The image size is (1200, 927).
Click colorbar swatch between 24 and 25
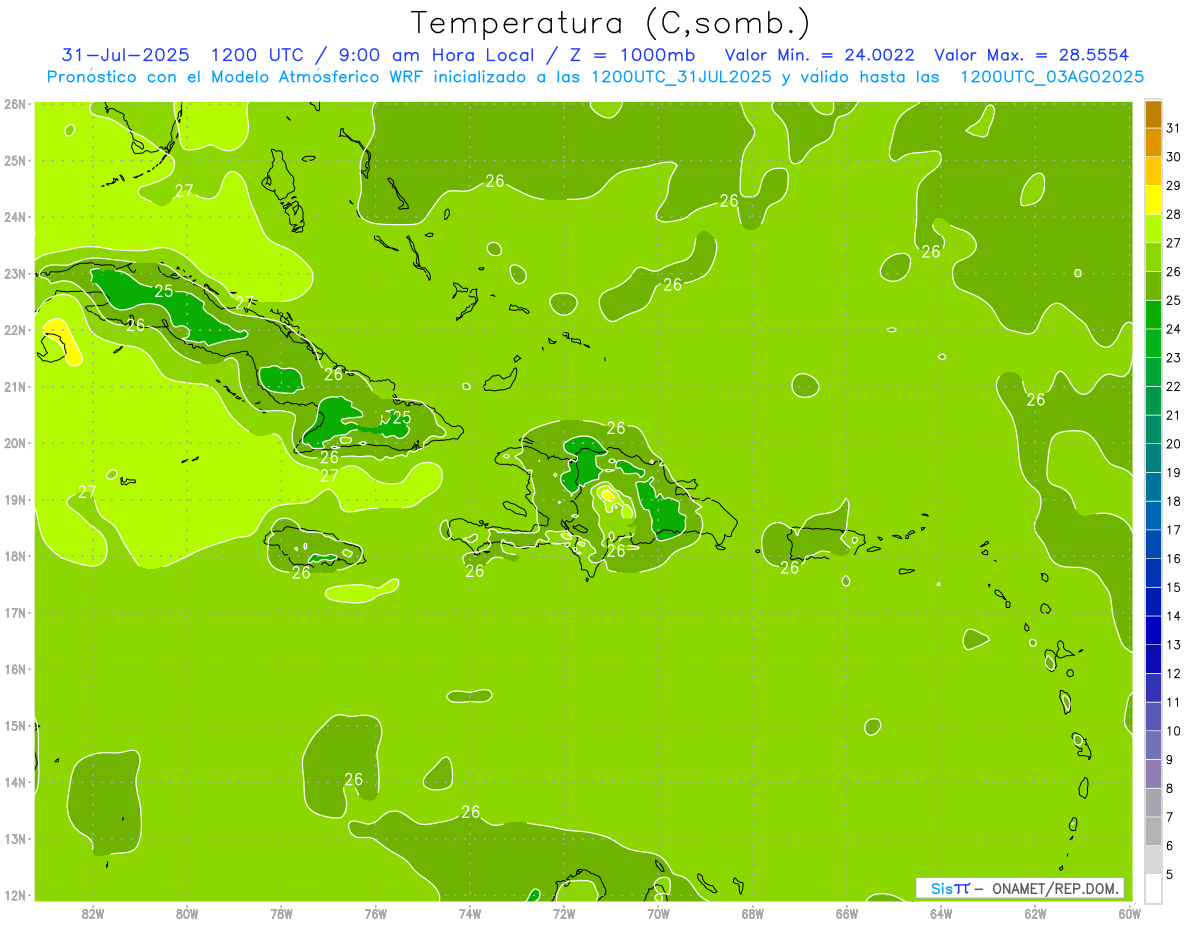[1154, 314]
